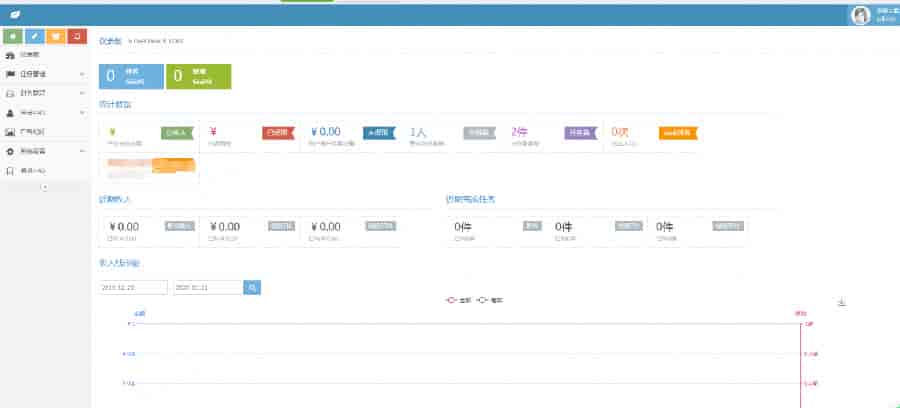Collapse the sidebar using the round arrow button
This screenshot has height=408, width=900.
click(x=44, y=187)
